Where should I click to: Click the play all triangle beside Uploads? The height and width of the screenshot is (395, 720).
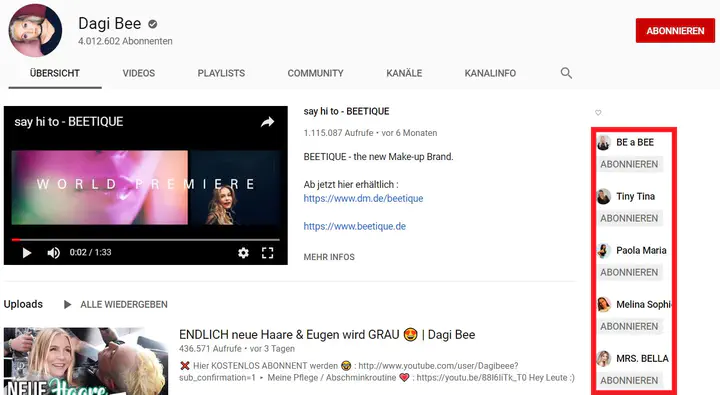pyautogui.click(x=68, y=305)
